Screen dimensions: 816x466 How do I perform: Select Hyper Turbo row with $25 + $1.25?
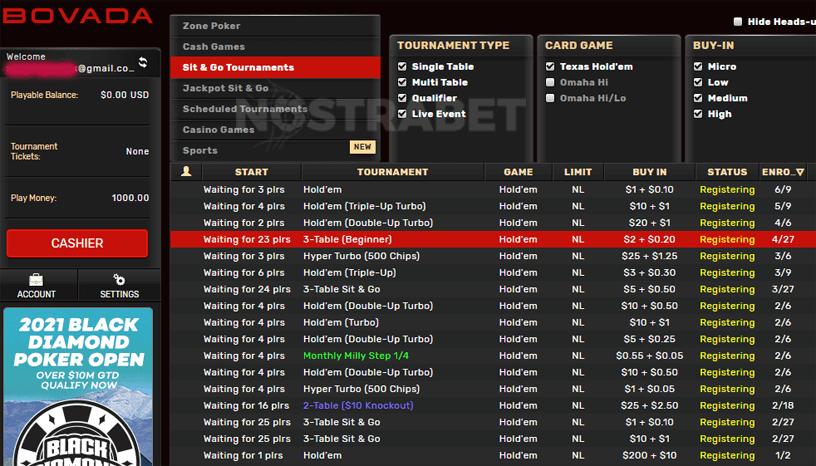coord(493,256)
